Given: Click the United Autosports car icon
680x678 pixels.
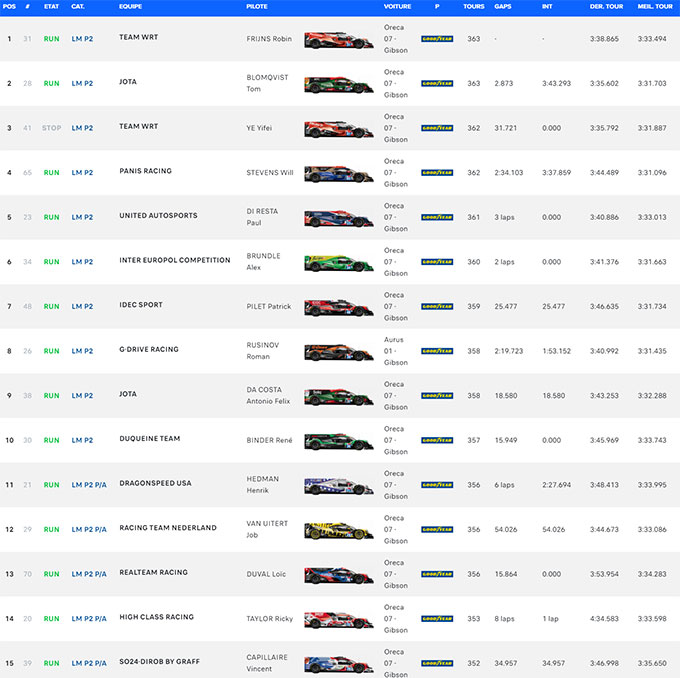Looking at the screenshot, I should (338, 218).
